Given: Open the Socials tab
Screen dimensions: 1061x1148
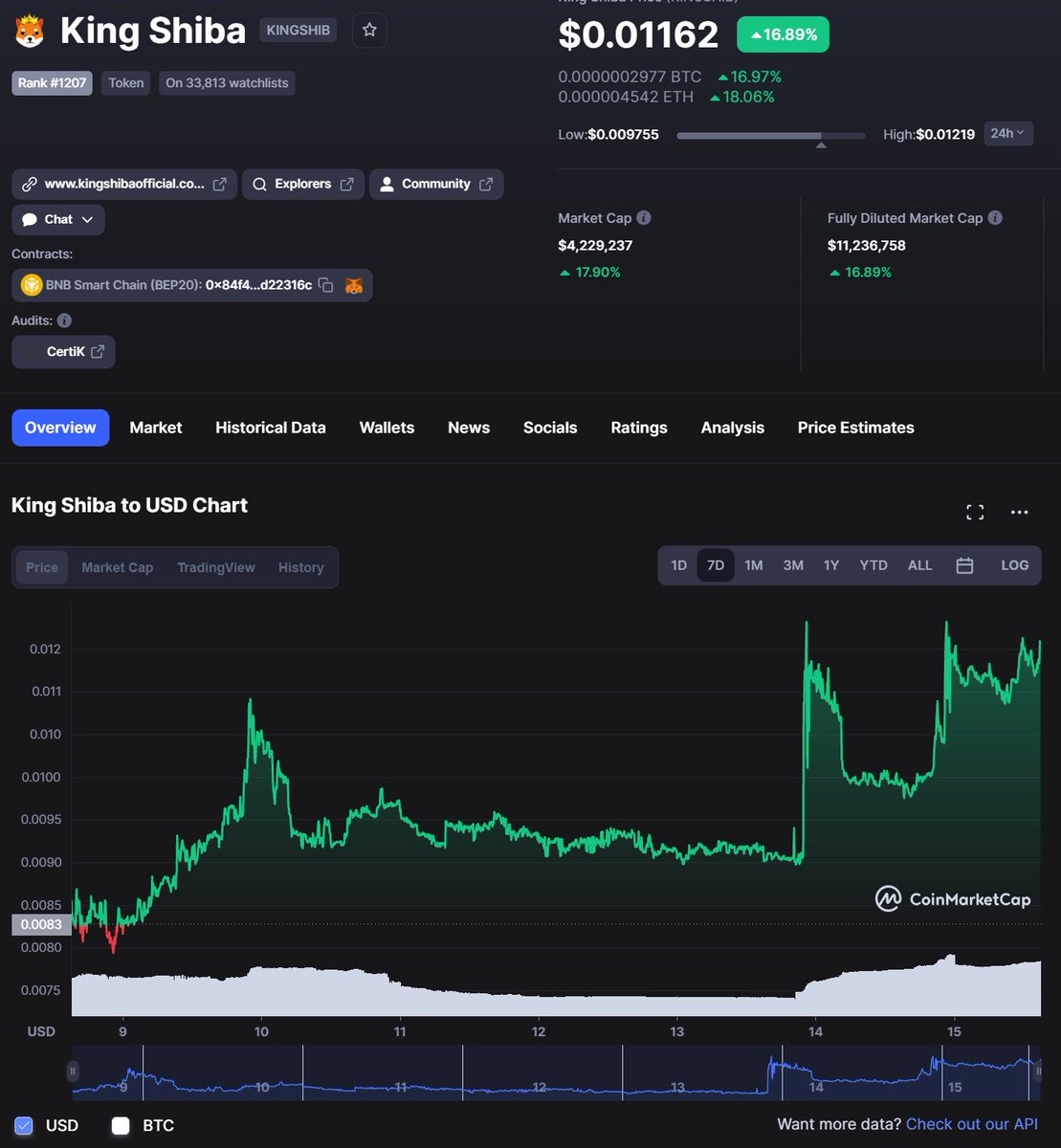Looking at the screenshot, I should [x=550, y=428].
